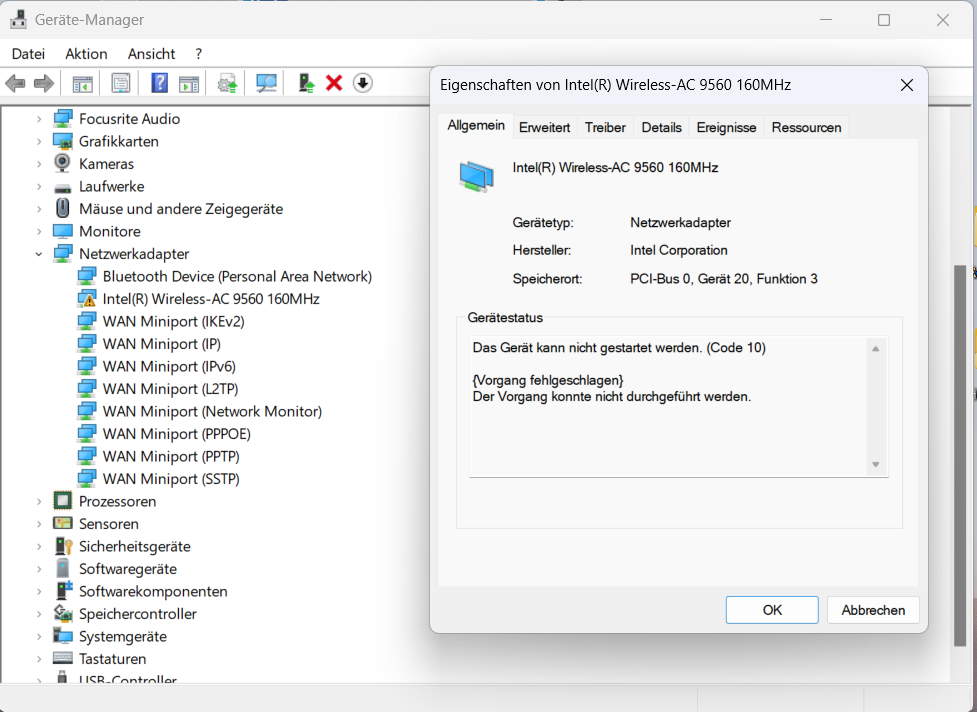Click the Geräte-Manager vertical scrollbar thumb
Screen dimensions: 977x712
(960, 455)
